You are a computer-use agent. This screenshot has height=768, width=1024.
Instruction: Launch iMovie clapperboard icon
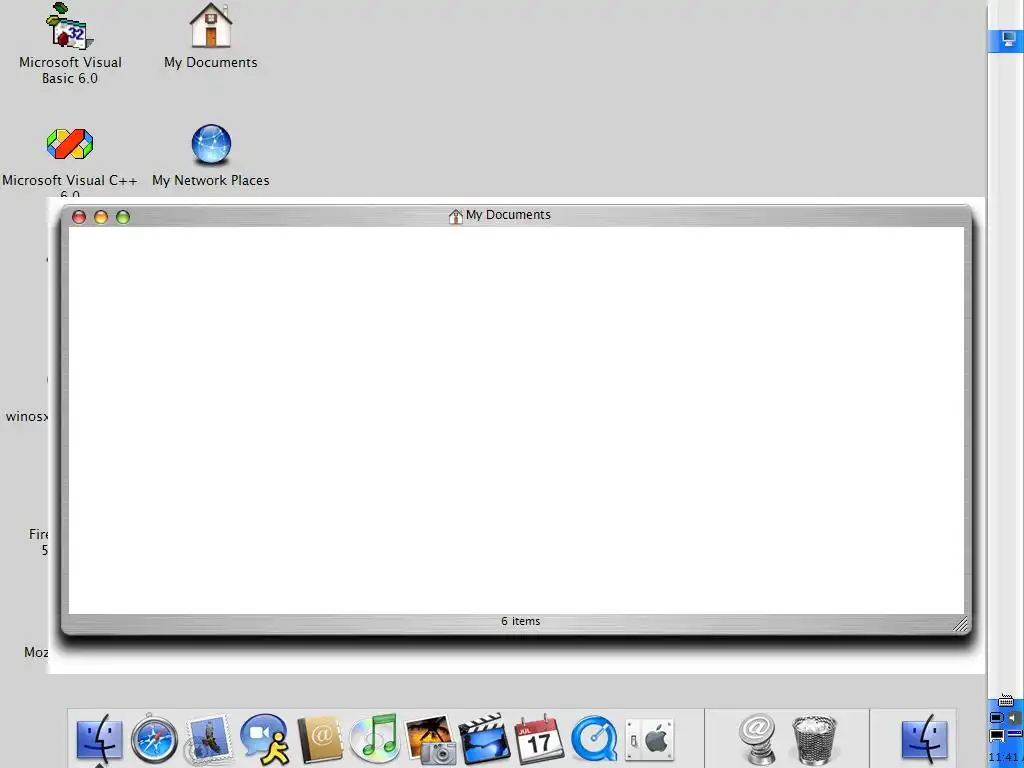coord(484,739)
